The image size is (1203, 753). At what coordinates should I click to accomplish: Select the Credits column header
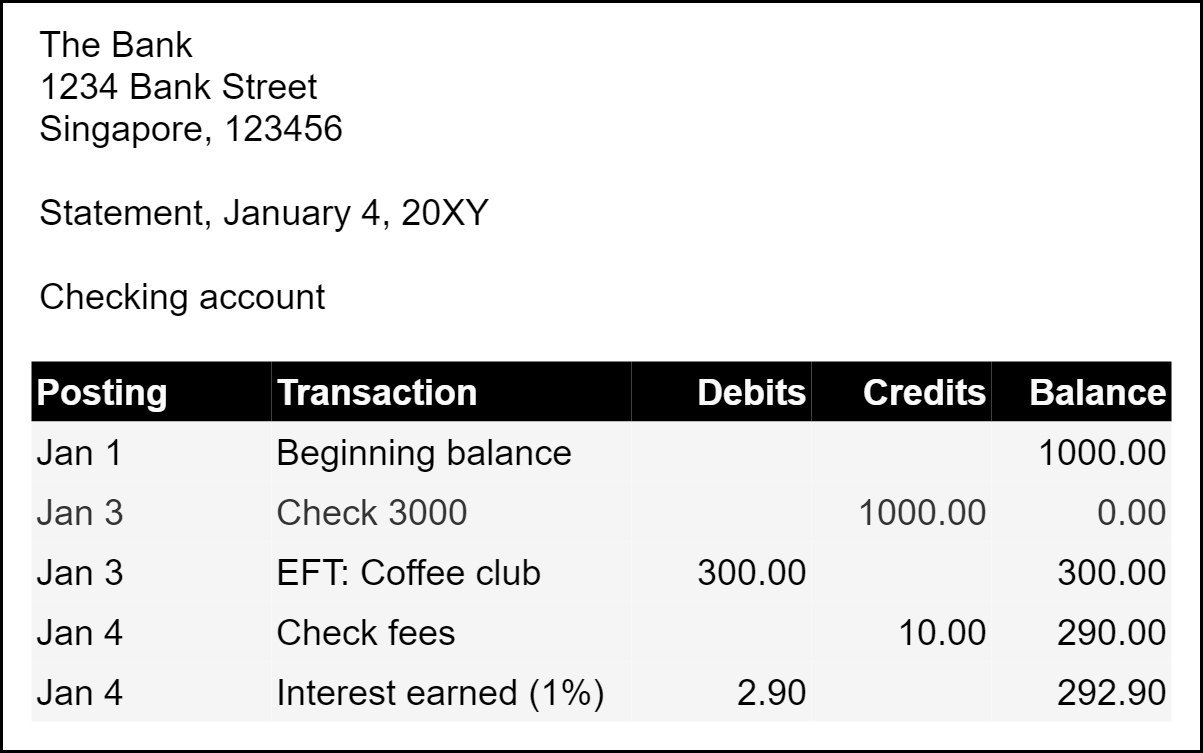tap(924, 392)
